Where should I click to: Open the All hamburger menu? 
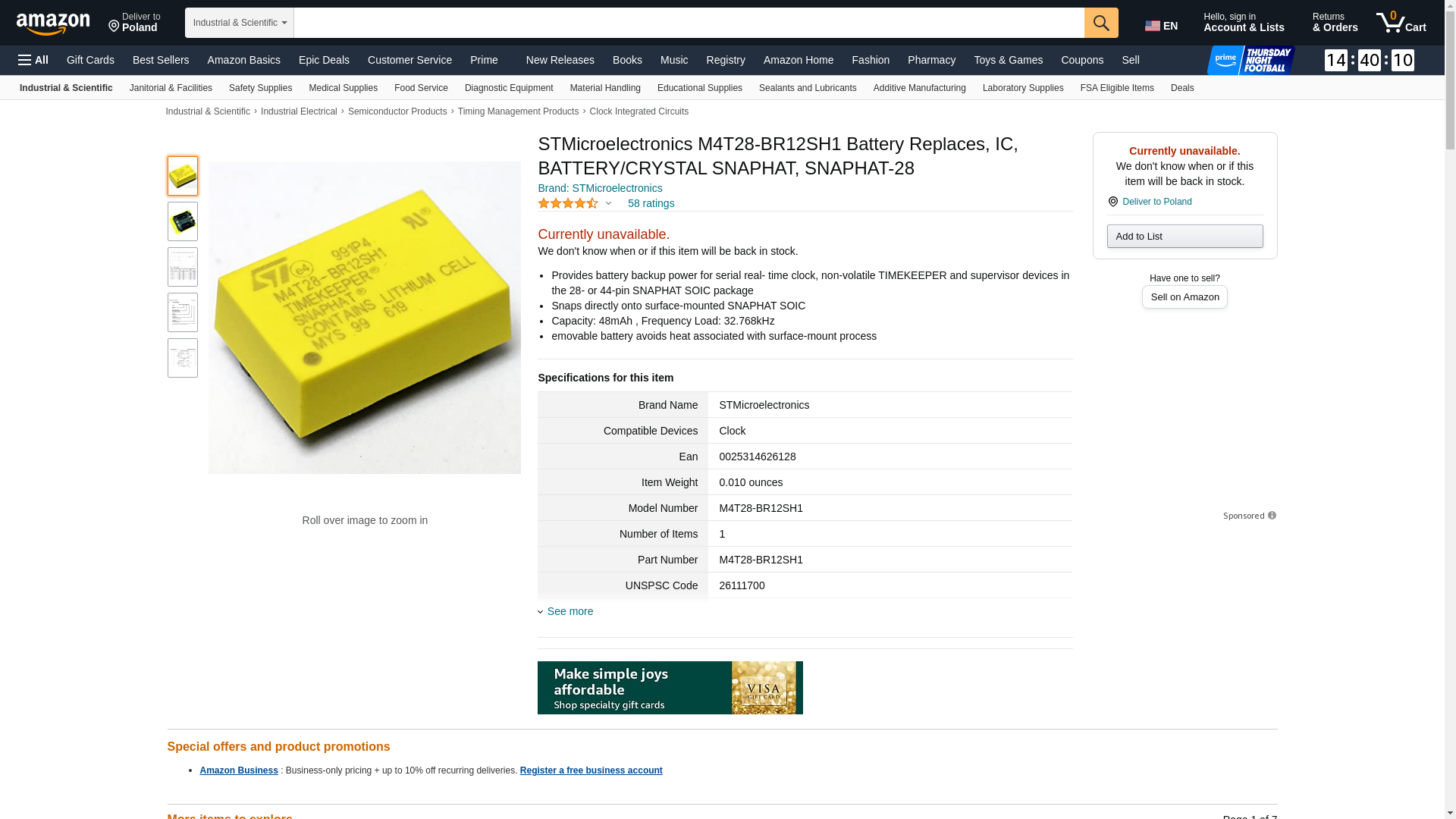[33, 60]
